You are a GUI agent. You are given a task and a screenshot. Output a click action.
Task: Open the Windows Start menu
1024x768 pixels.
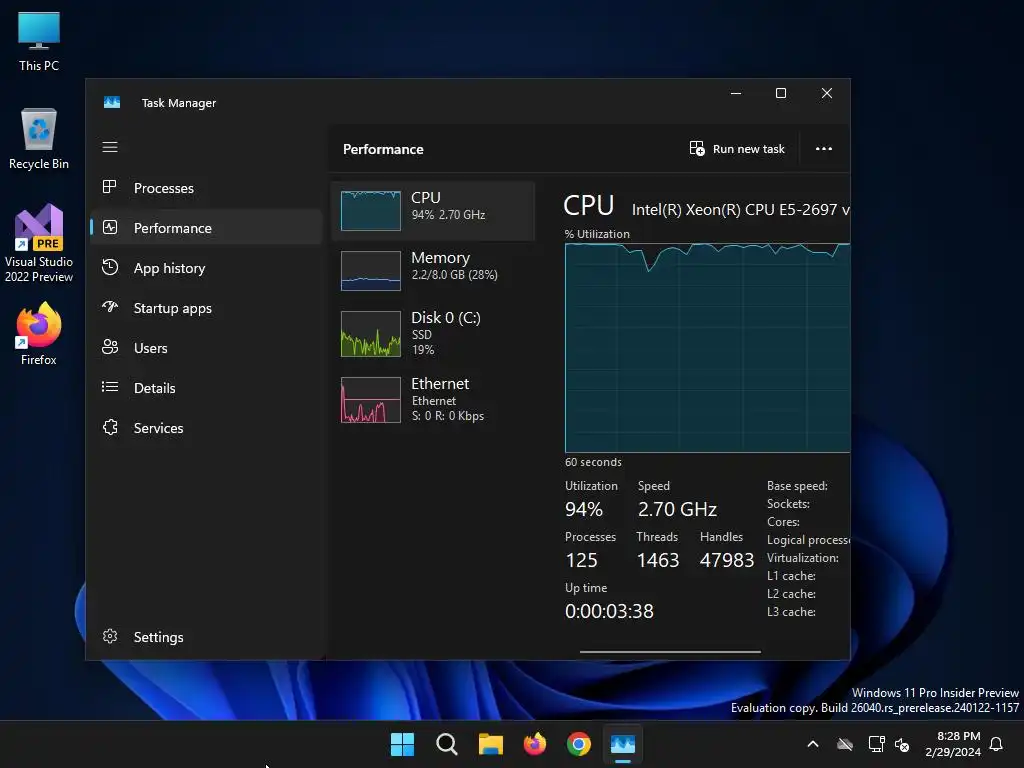[402, 744]
